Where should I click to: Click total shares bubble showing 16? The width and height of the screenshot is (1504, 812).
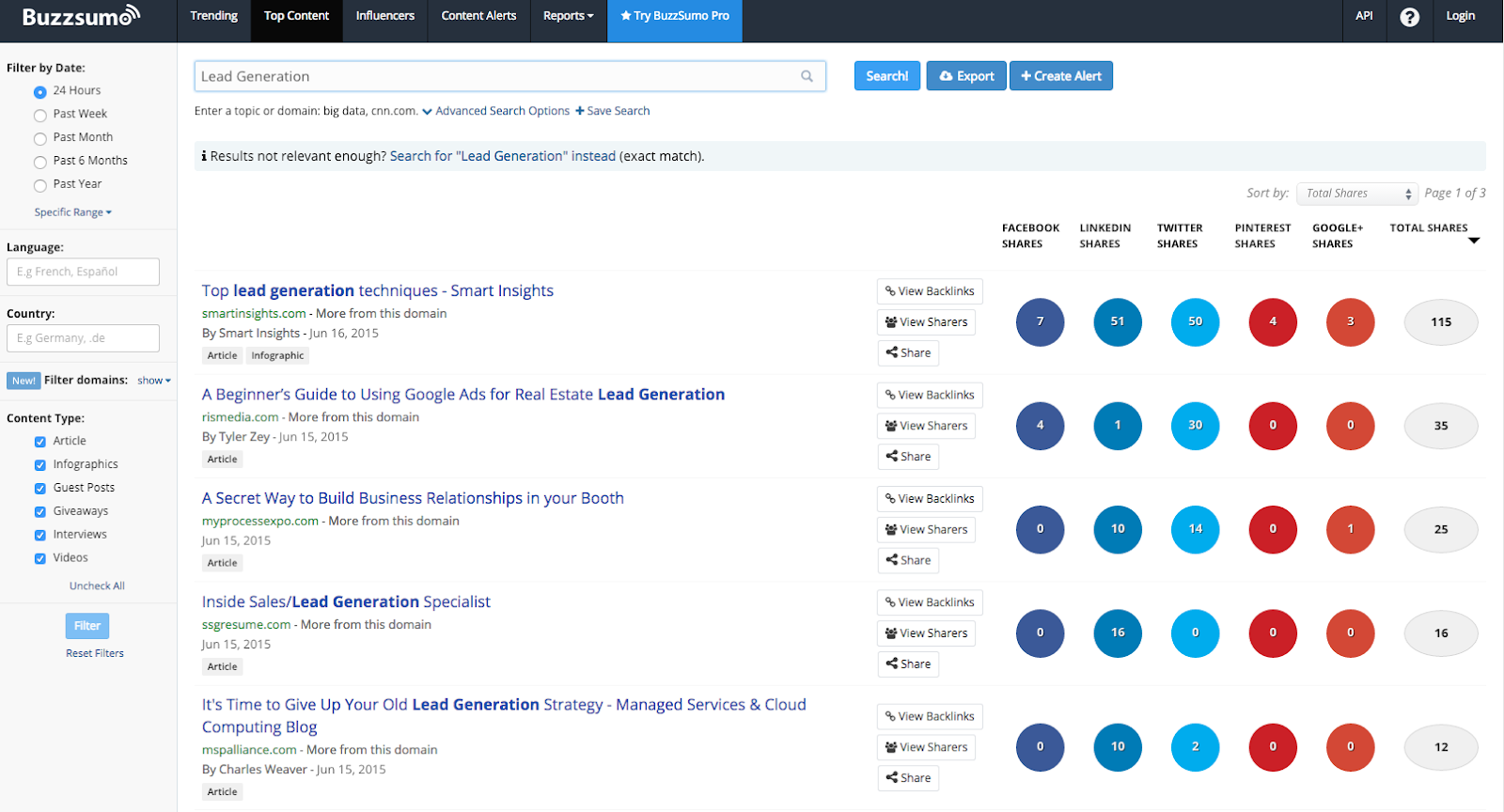click(1441, 633)
